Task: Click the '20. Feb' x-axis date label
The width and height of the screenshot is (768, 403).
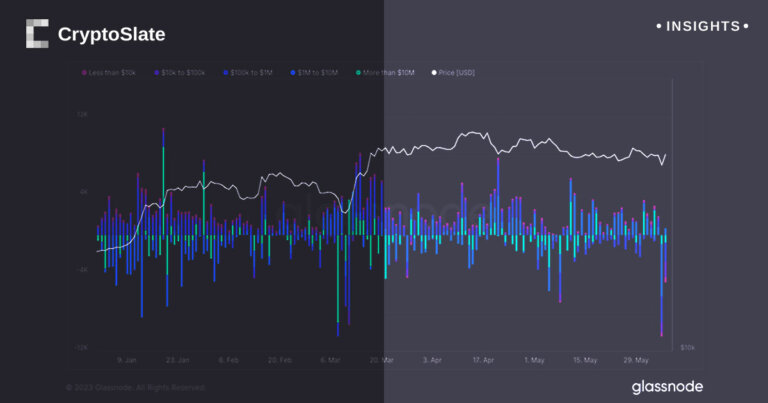Action: (x=280, y=360)
